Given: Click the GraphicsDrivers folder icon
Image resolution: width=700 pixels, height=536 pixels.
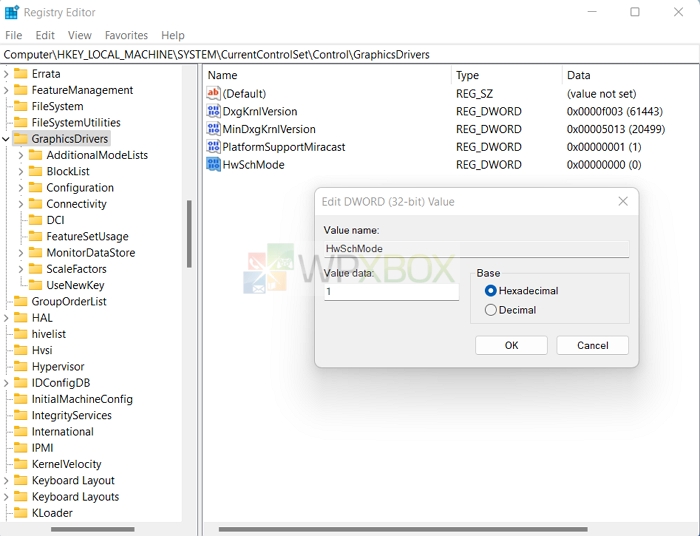Looking at the screenshot, I should pos(21,138).
